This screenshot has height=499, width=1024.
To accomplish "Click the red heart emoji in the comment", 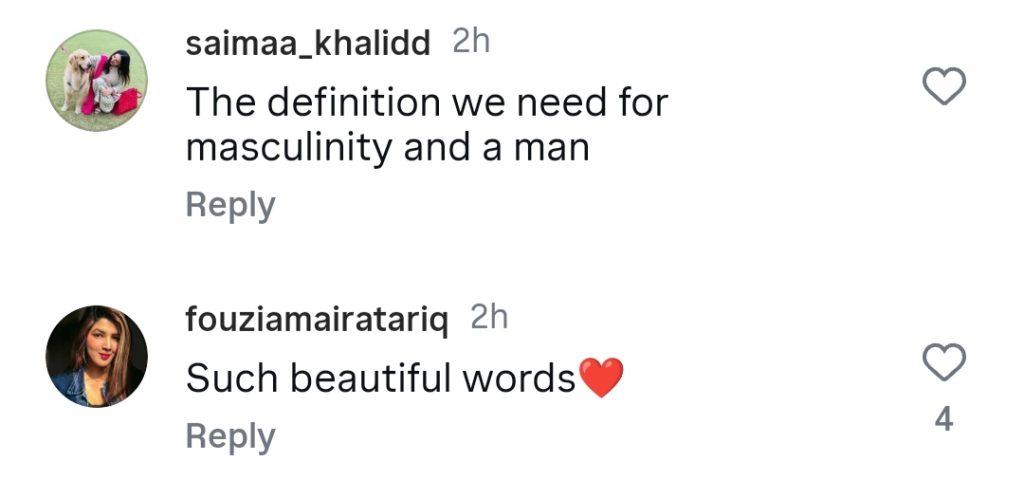I will coord(601,378).
